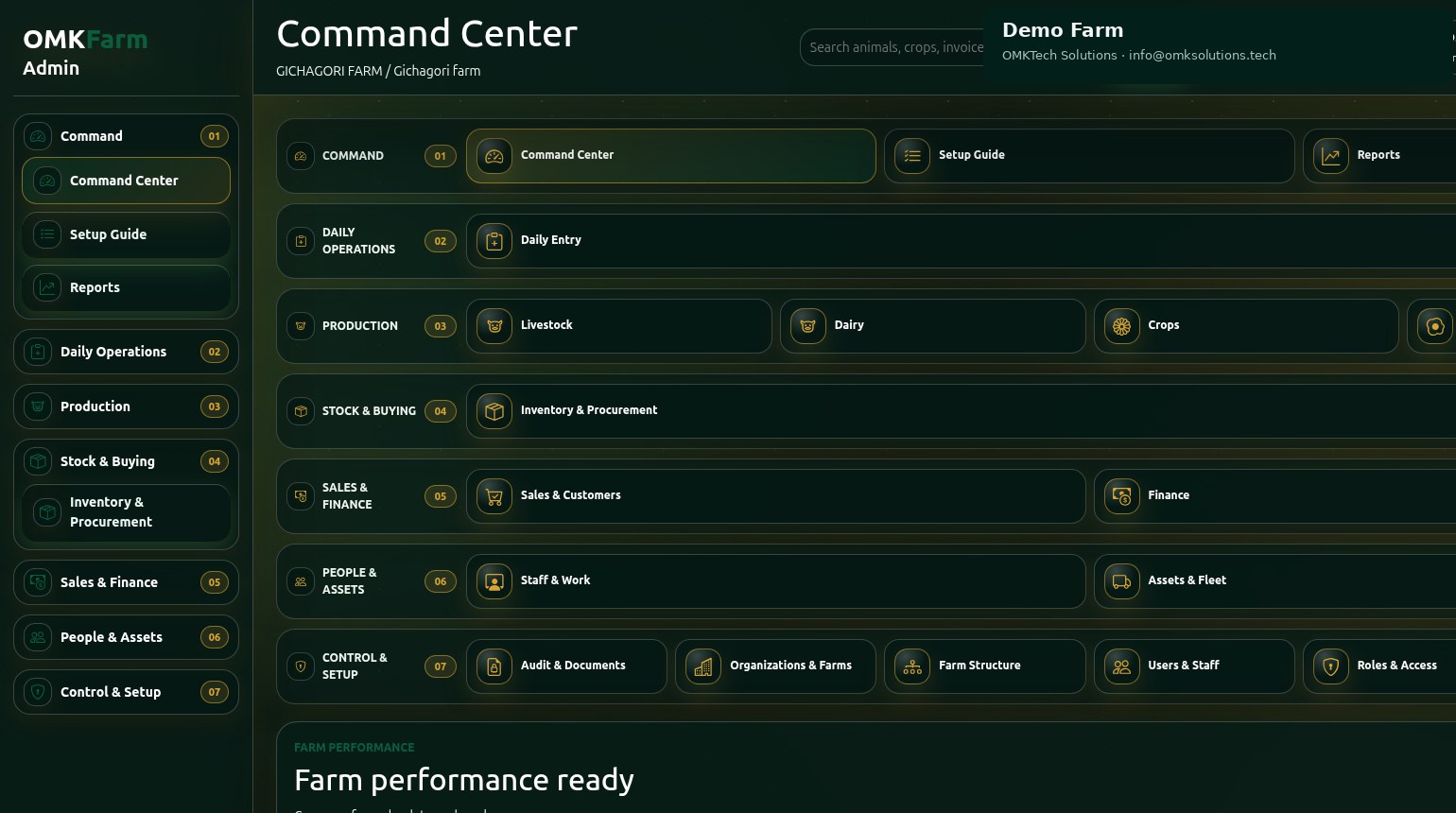The width and height of the screenshot is (1456, 813).
Task: Click the CONTROL & SETUP row label
Action: pos(355,666)
